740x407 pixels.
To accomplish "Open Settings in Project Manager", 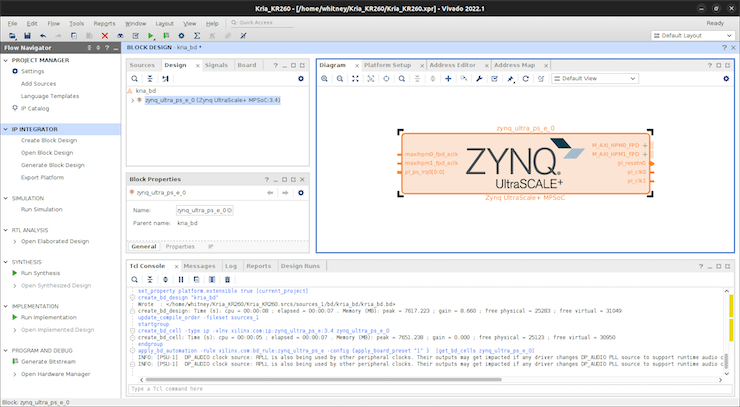I will [x=32, y=71].
